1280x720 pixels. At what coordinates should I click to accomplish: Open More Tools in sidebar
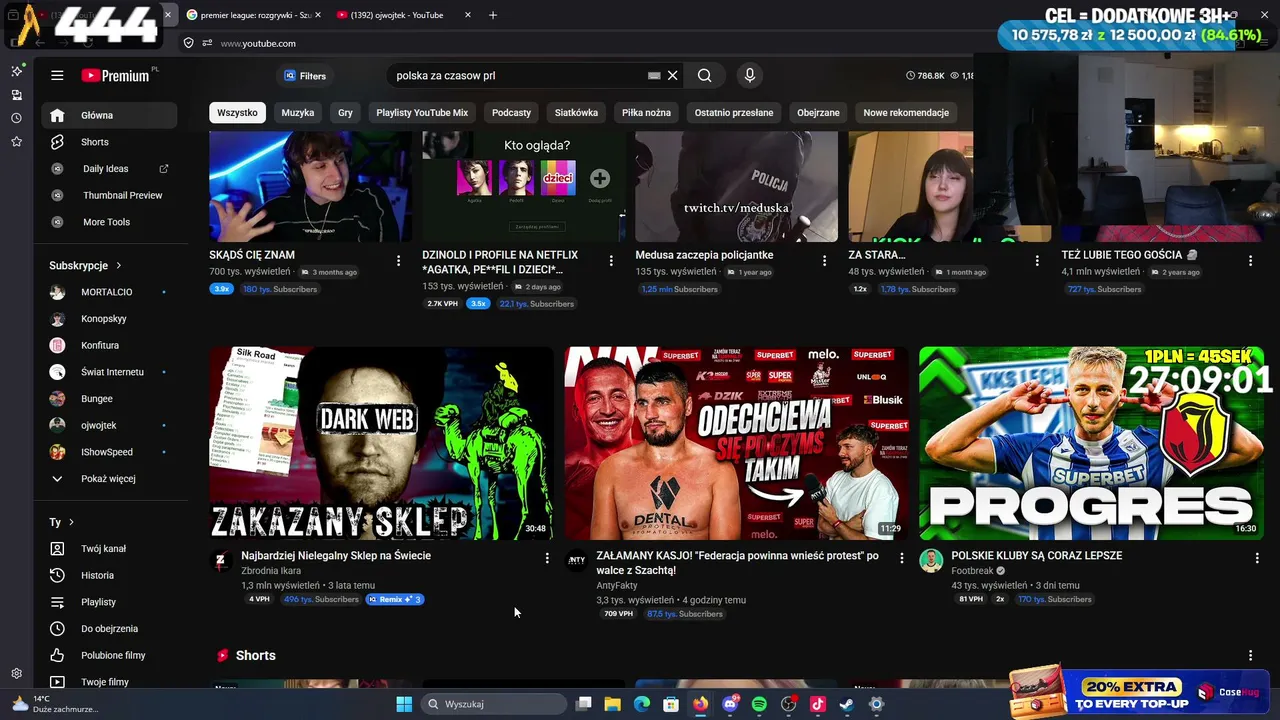click(109, 222)
